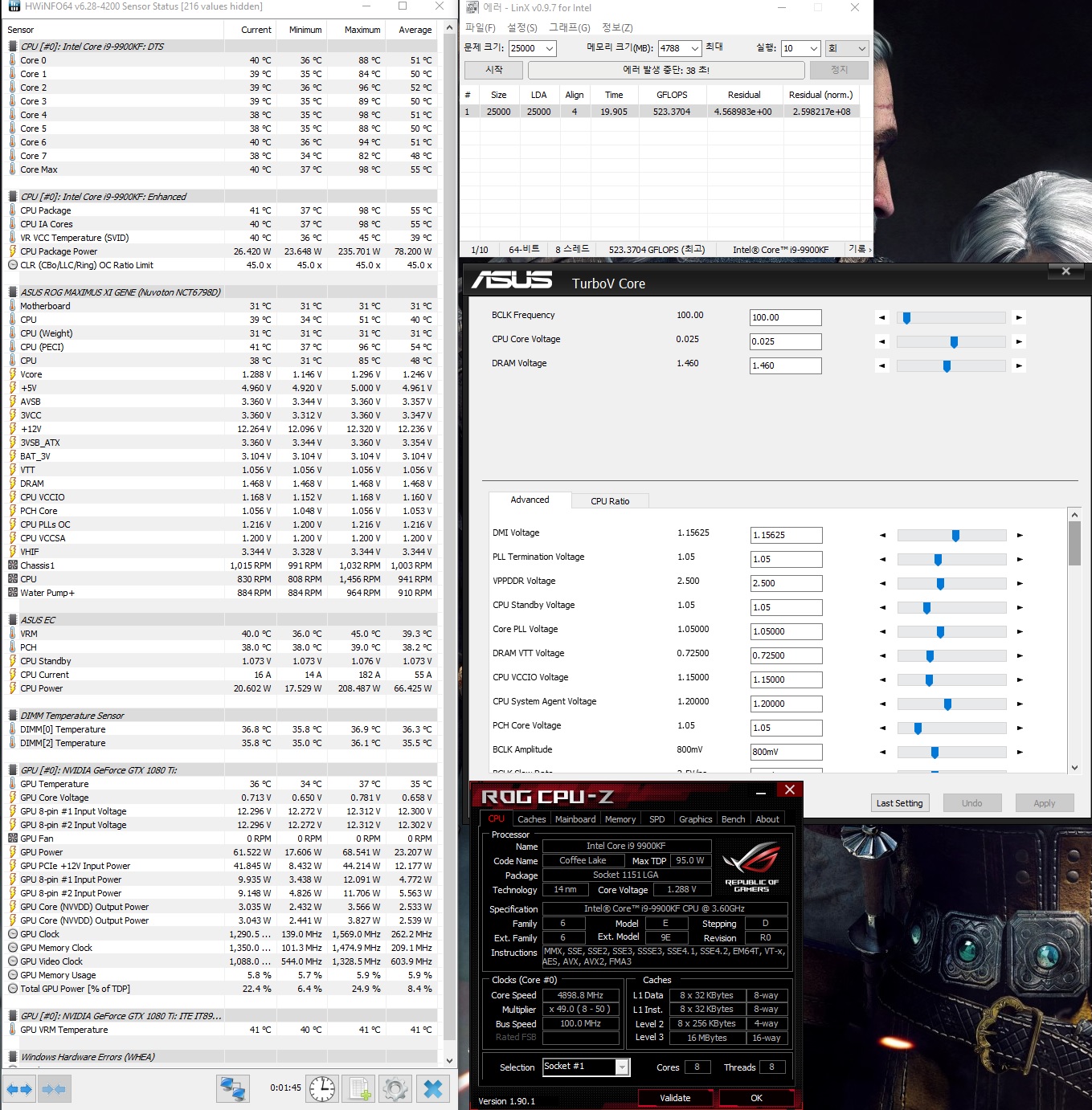This screenshot has height=1110, width=1092.
Task: Click the BCLK Frequency slider
Action: [x=951, y=318]
